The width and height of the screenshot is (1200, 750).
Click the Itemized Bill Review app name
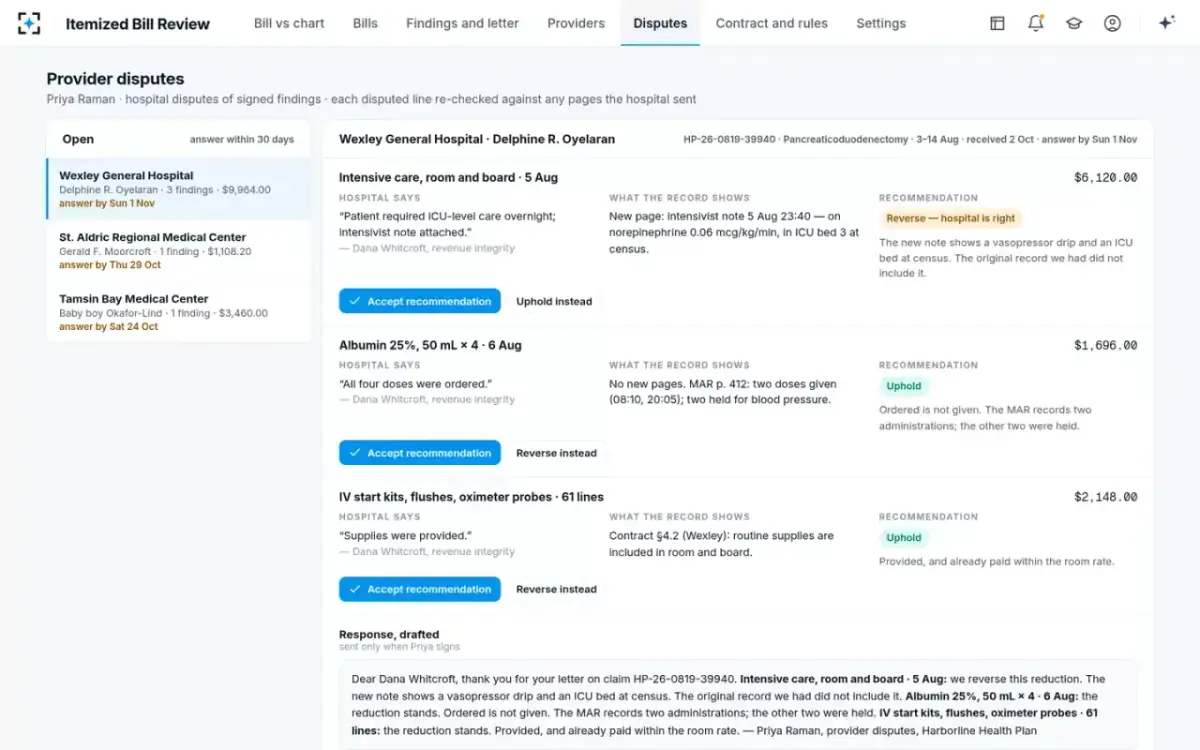coord(138,24)
